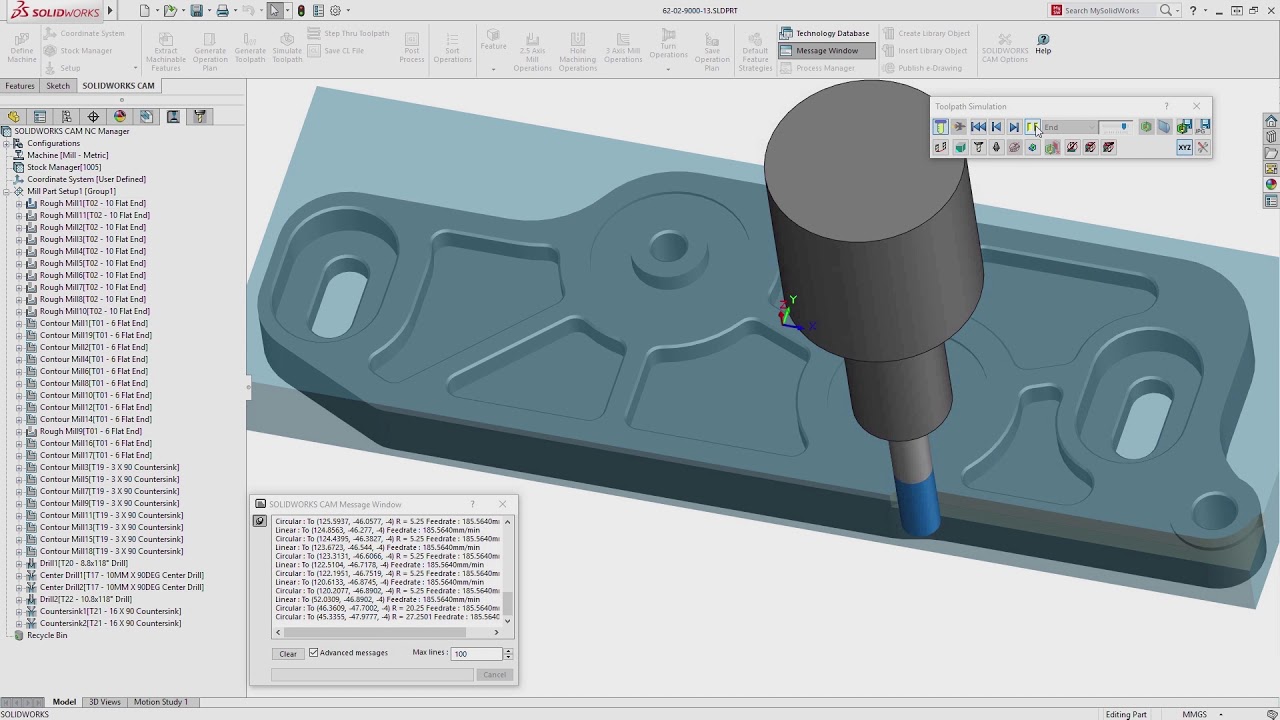Toggle tool holder display icon

996,148
